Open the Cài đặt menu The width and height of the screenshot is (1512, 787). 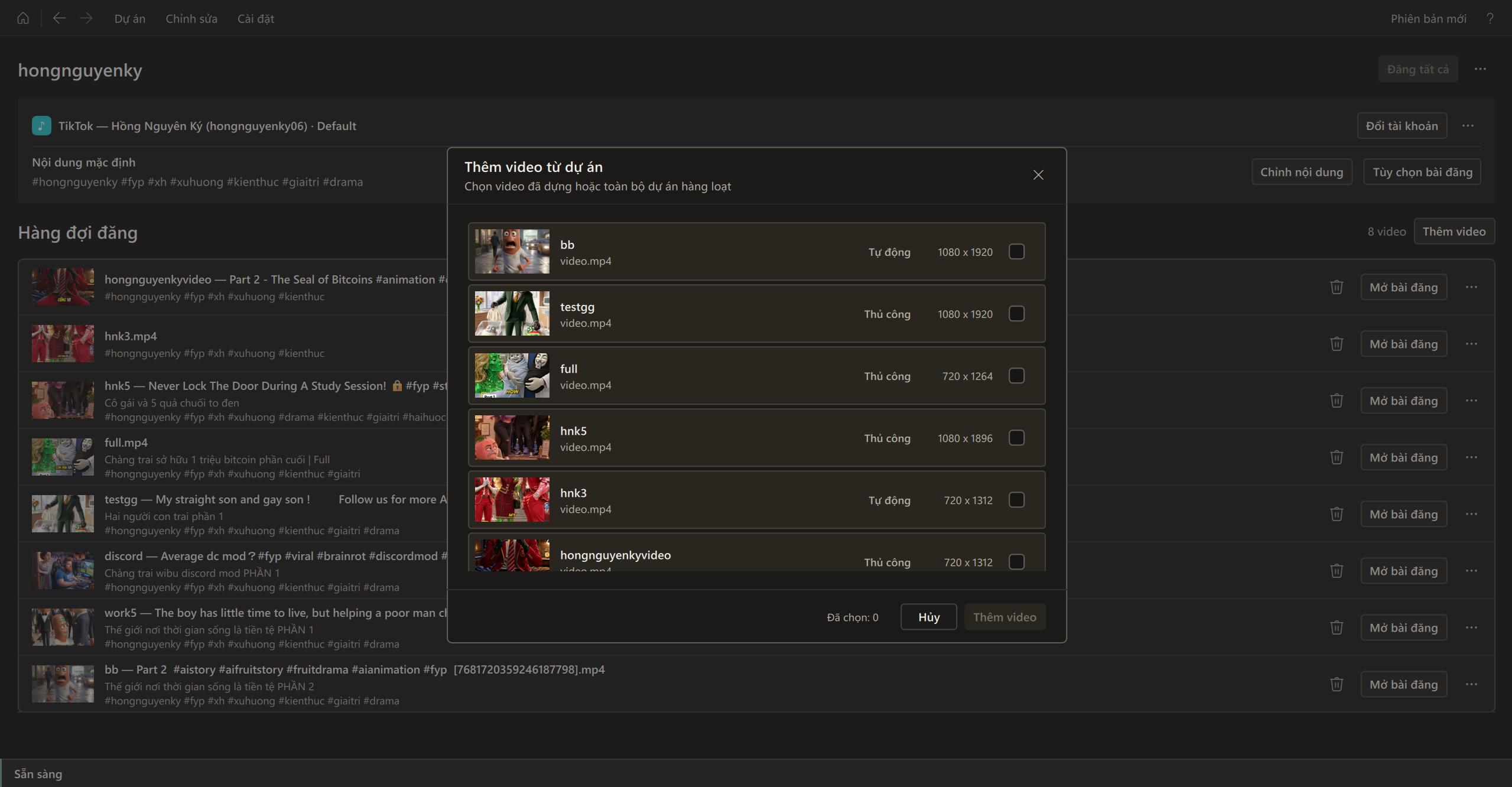(x=256, y=18)
